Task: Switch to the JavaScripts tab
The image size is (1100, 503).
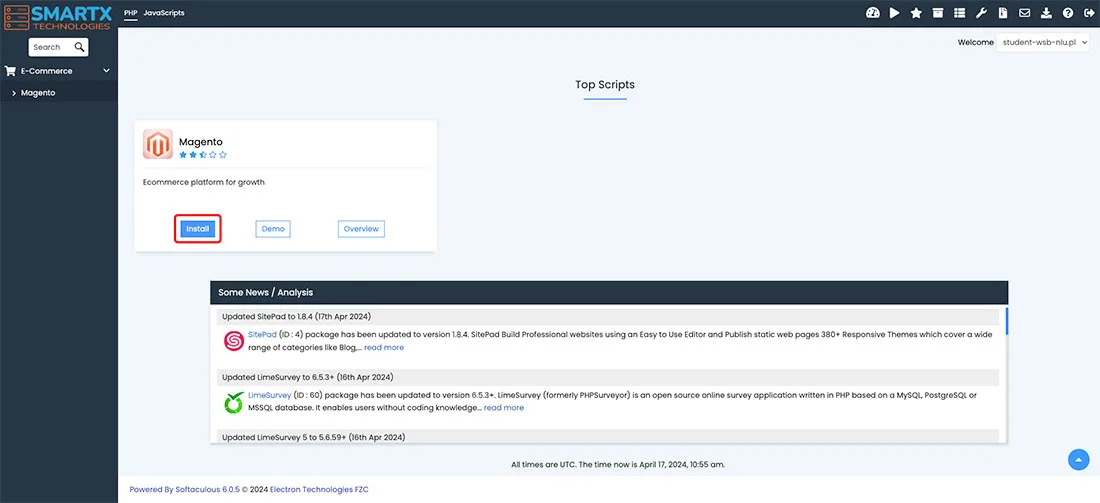Action: tap(164, 13)
